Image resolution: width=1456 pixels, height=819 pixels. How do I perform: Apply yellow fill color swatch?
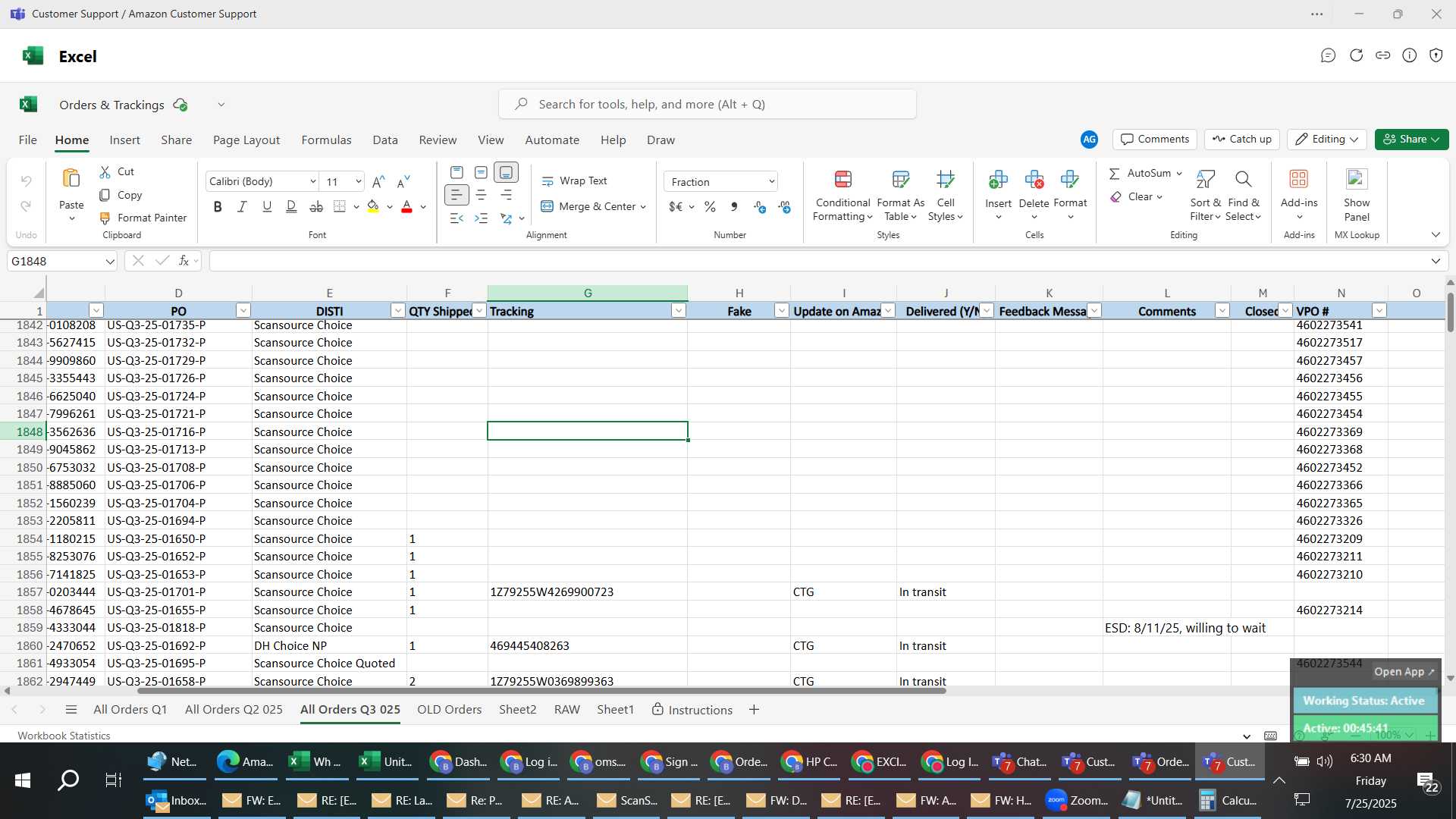pyautogui.click(x=373, y=207)
